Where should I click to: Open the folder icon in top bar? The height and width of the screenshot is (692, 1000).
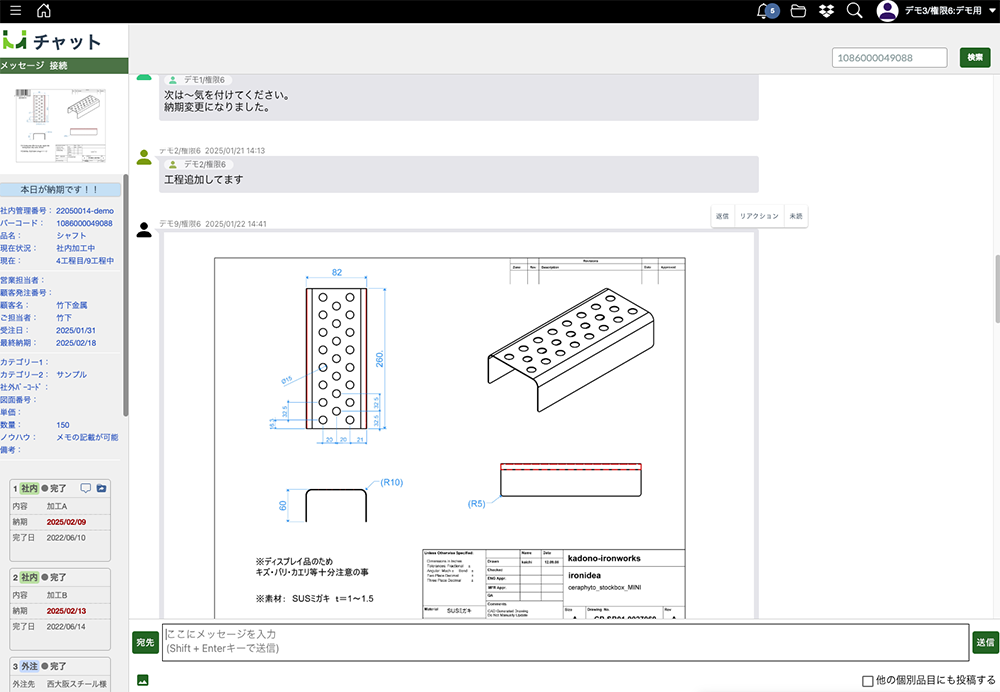[x=798, y=11]
